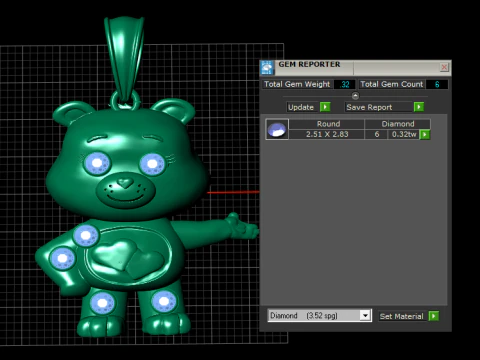Click the Total Gem Count value 6
480x360 pixels.
(437, 84)
